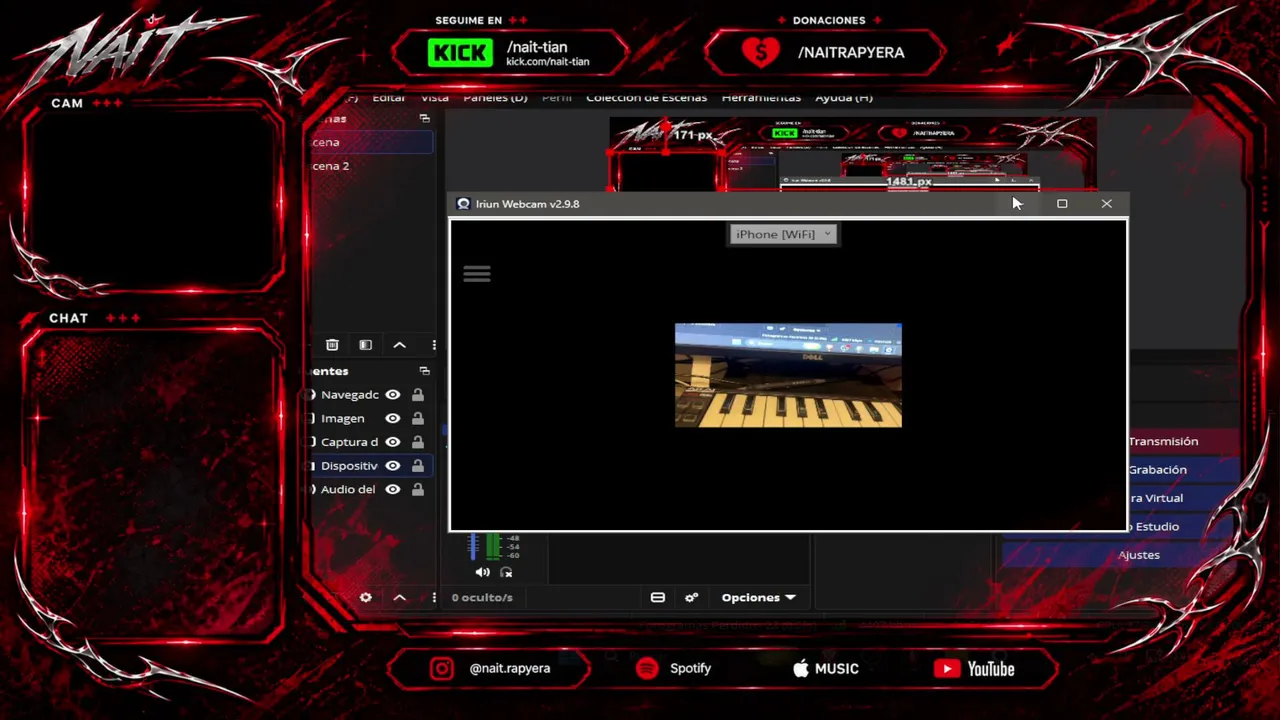Select the first scene in Escenas list
Viewport: 1280px width, 720px height.
371,142
